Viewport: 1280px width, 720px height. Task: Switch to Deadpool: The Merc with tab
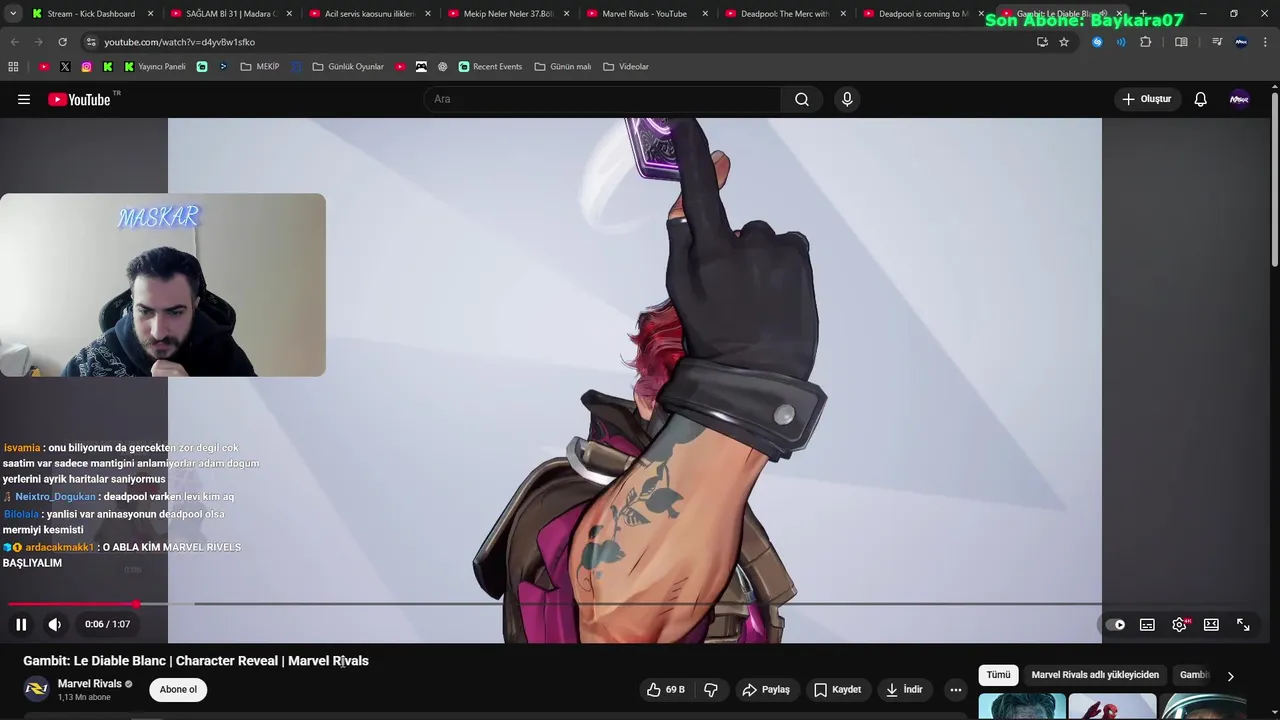click(x=783, y=14)
